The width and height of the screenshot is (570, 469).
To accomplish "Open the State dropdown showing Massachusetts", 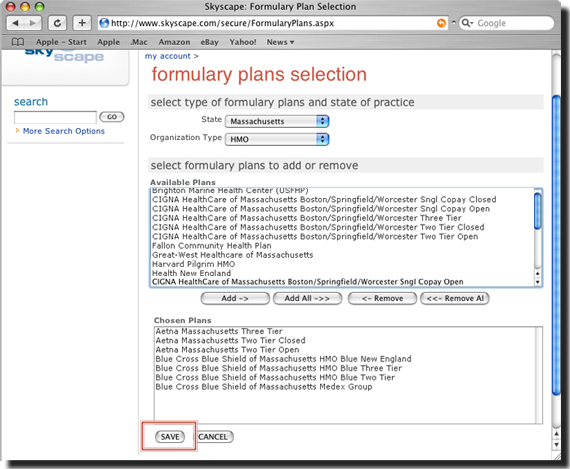I will pos(277,121).
